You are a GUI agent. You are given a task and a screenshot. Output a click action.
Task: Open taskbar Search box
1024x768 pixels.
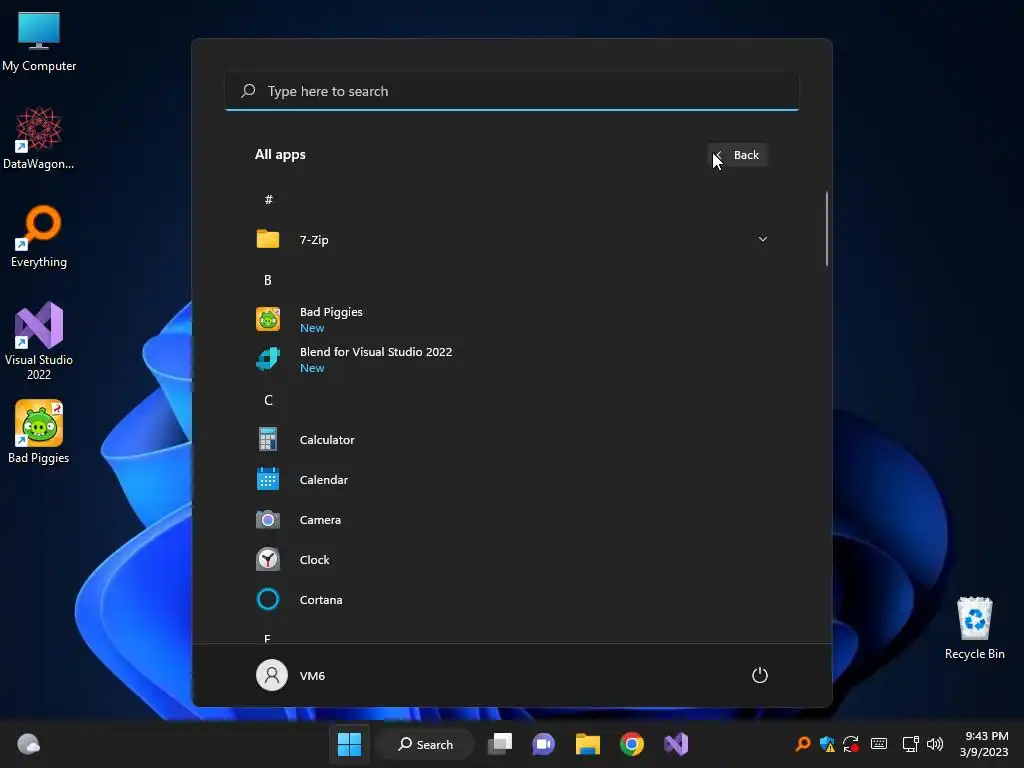coord(425,744)
